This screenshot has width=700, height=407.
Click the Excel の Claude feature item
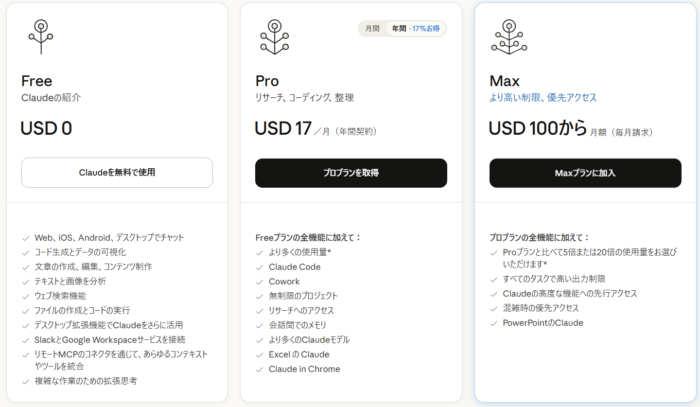301,355
